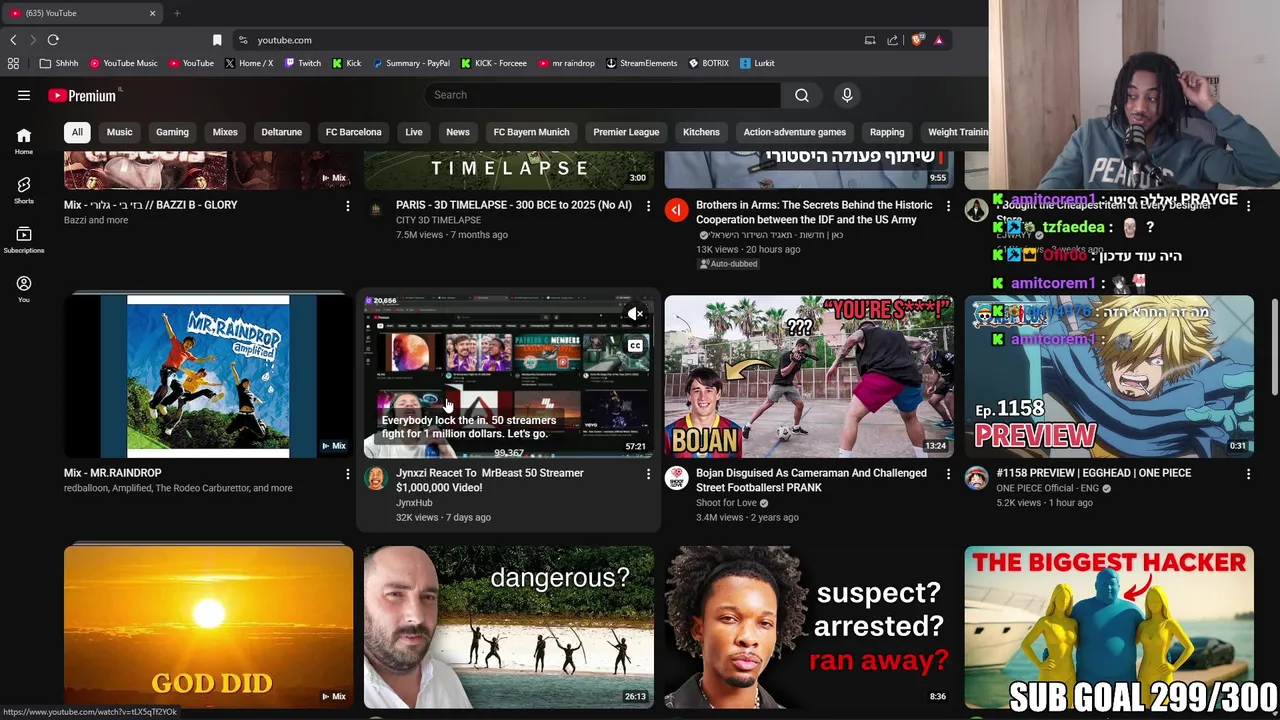
Task: Click the cast media icon in address bar
Action: point(870,40)
